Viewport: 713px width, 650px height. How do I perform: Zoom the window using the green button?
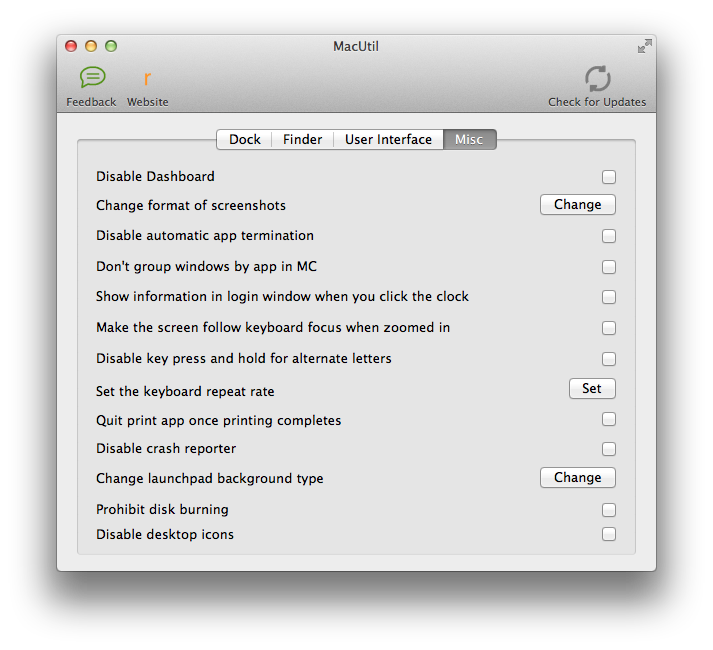tap(111, 46)
